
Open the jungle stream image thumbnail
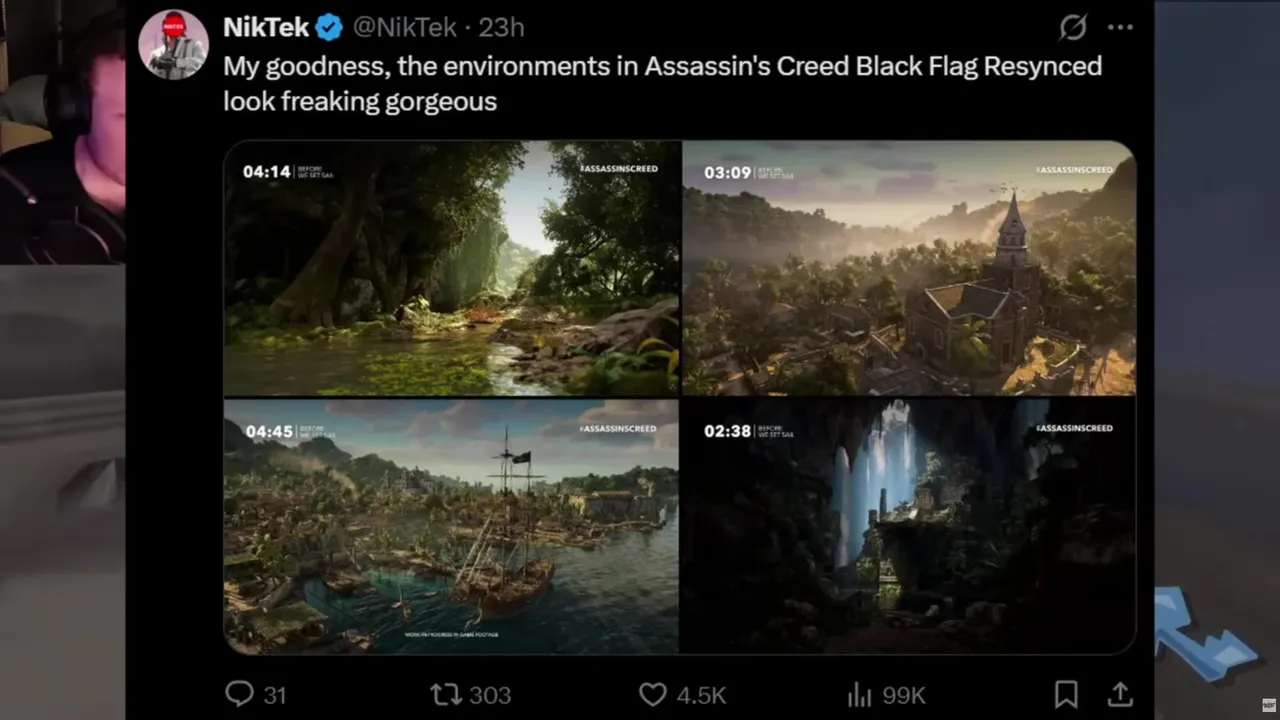pos(451,268)
